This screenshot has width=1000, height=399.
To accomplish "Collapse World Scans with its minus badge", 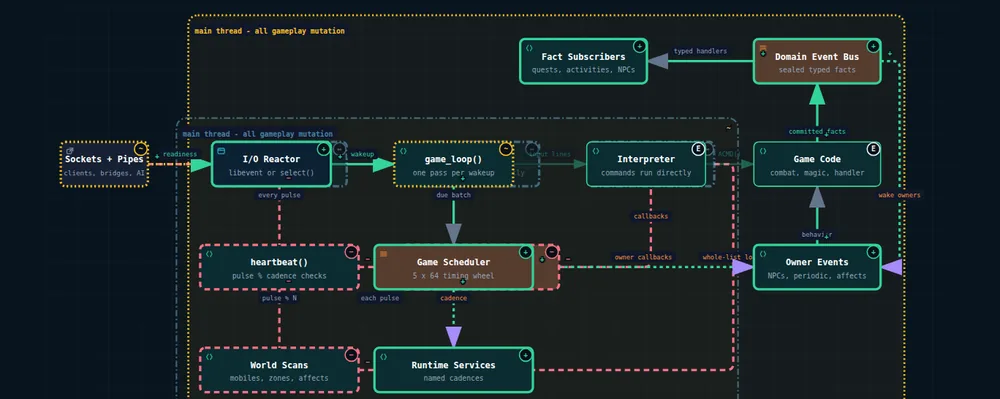I will (x=351, y=355).
